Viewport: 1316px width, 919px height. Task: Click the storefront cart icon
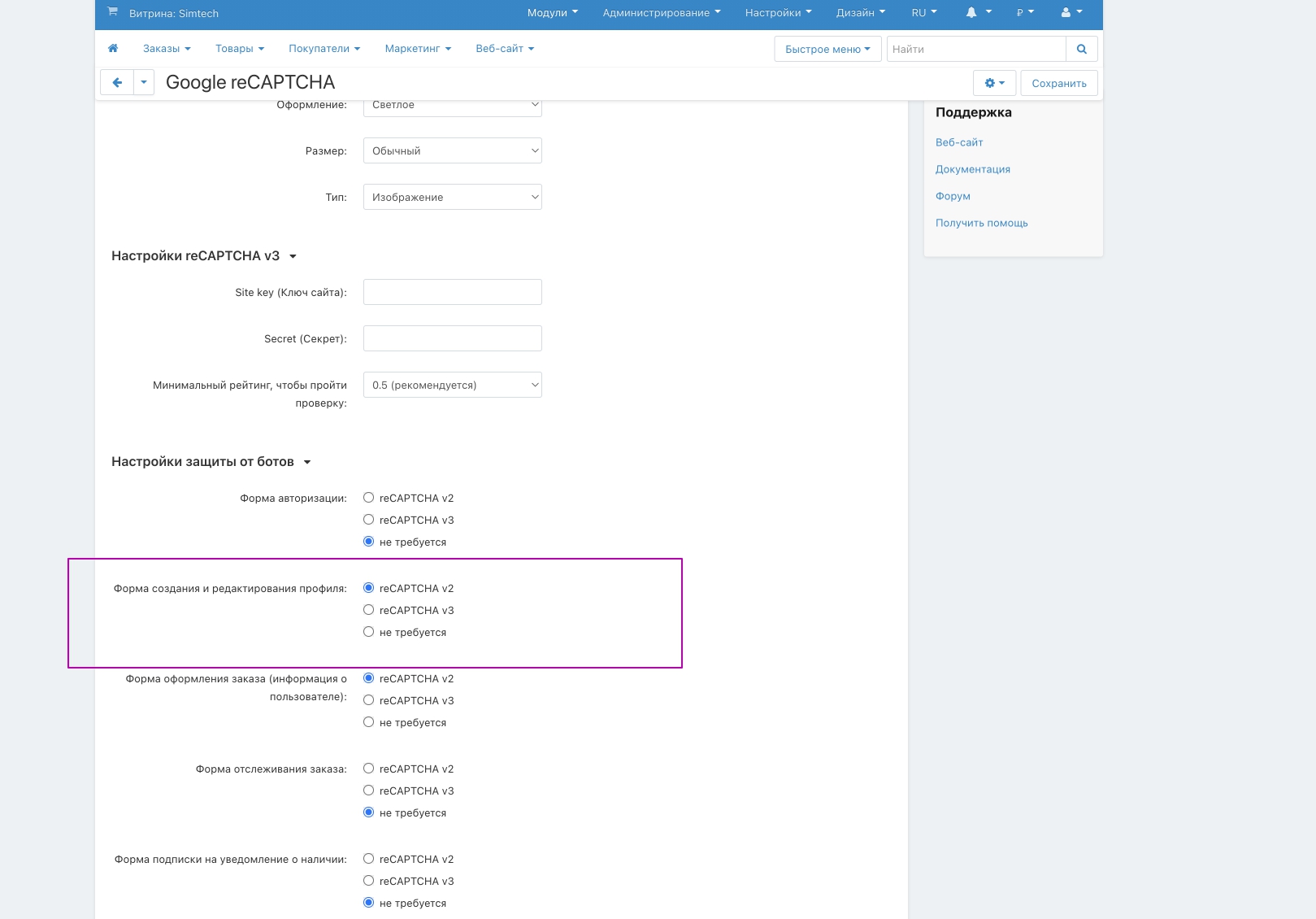pyautogui.click(x=112, y=12)
